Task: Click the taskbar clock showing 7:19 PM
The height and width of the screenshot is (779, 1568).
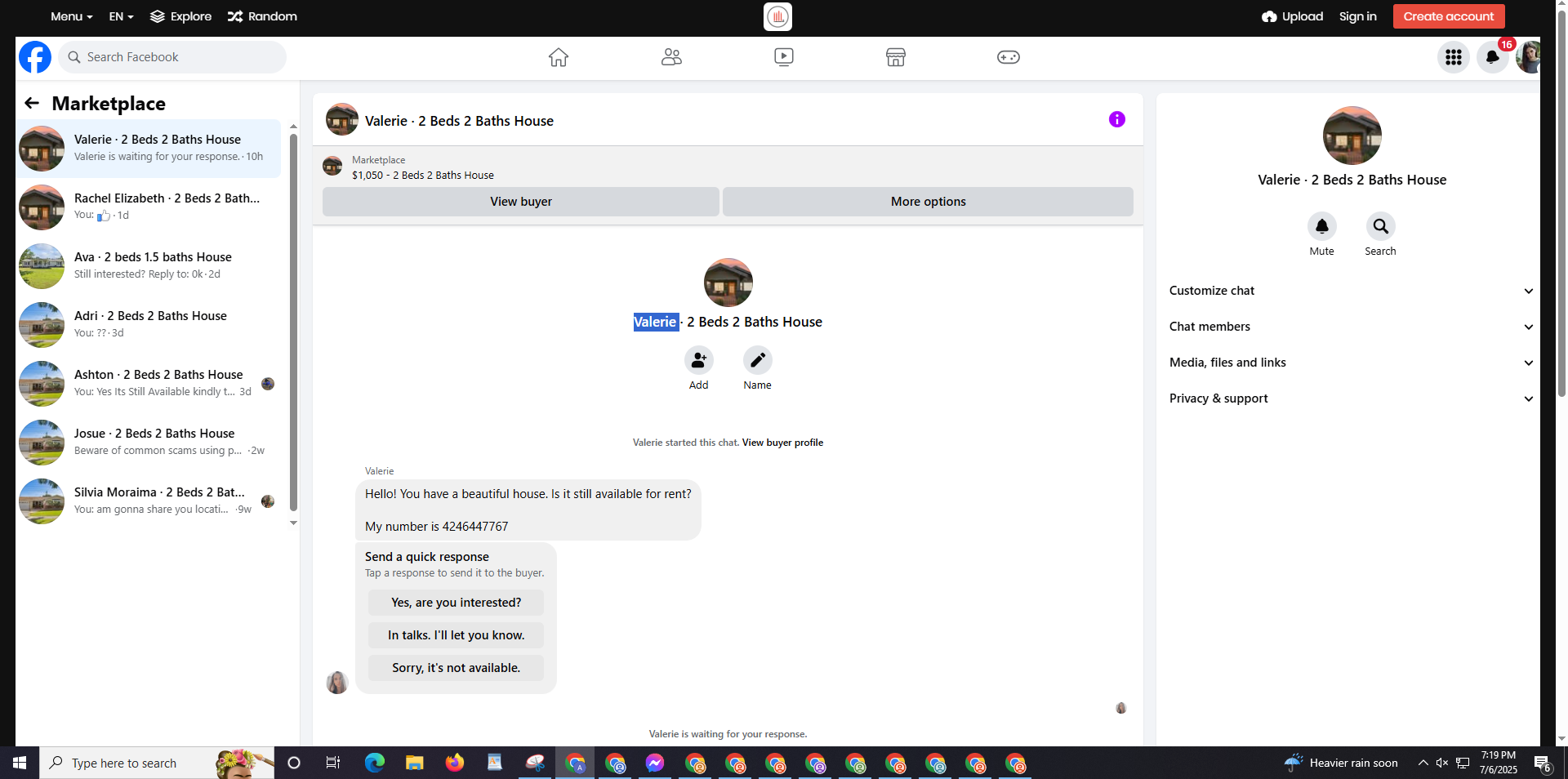Action: 1499,763
